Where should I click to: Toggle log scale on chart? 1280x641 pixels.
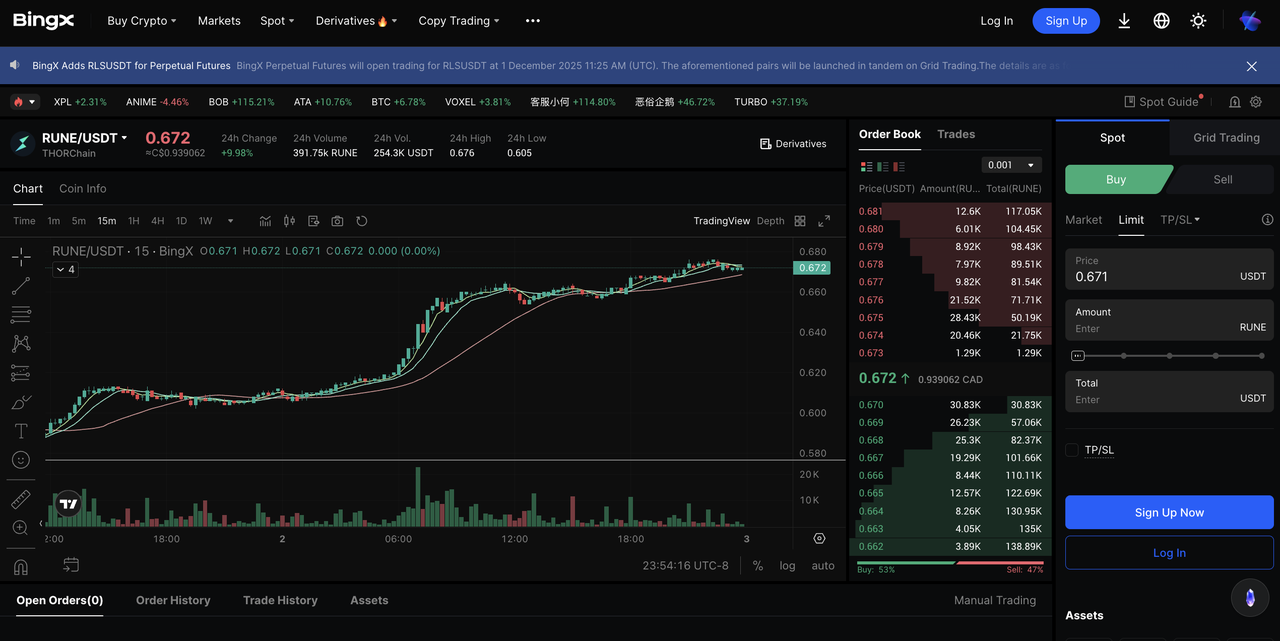(x=787, y=566)
